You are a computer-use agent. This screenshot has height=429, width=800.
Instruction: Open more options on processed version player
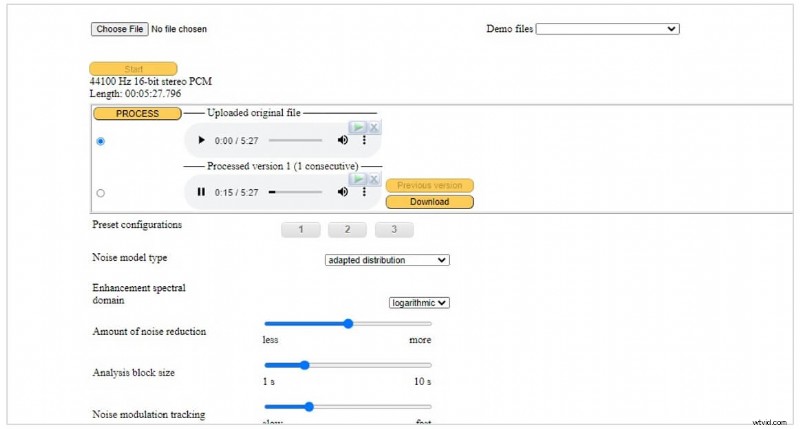pos(364,192)
